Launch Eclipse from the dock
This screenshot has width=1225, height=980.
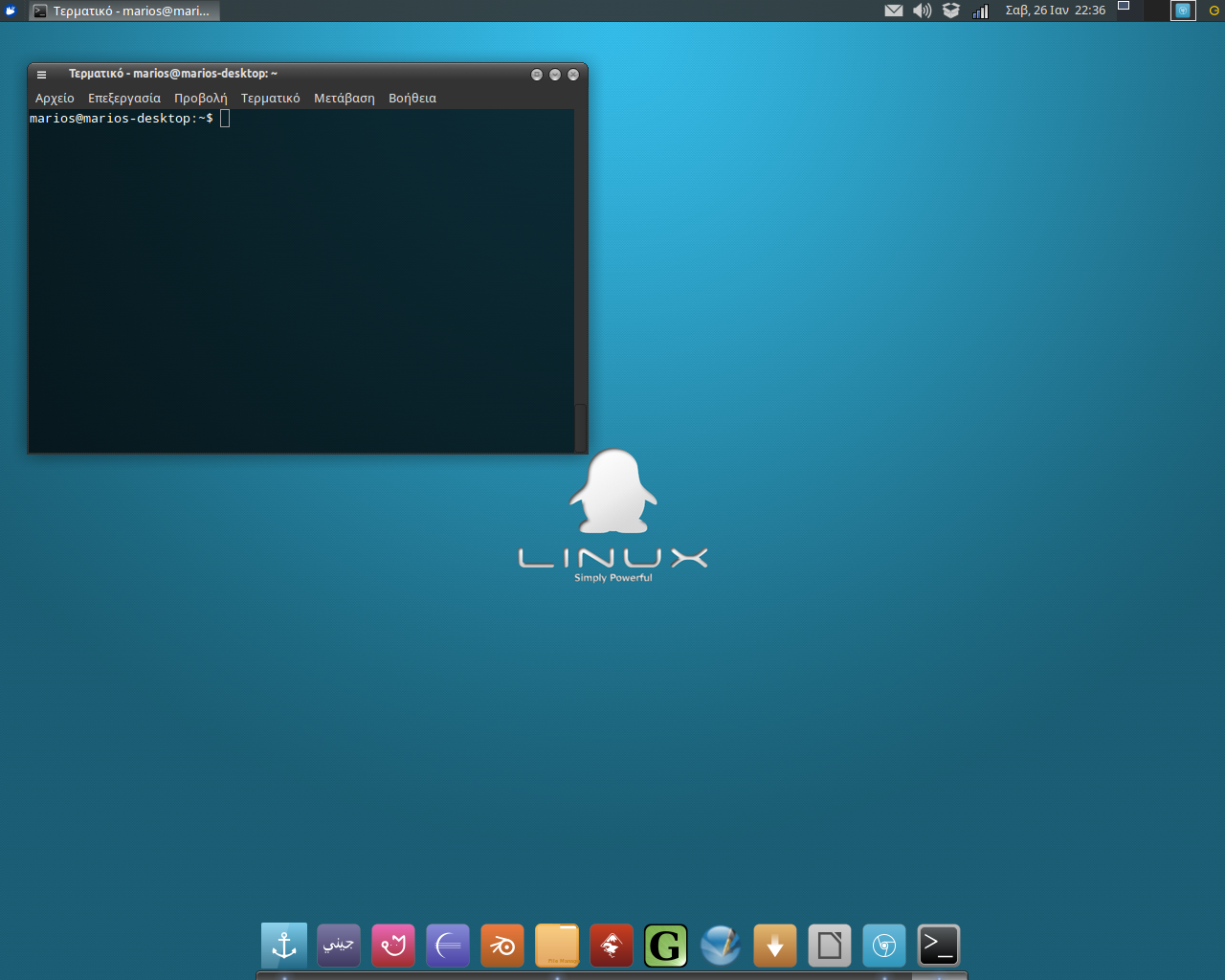tap(448, 946)
